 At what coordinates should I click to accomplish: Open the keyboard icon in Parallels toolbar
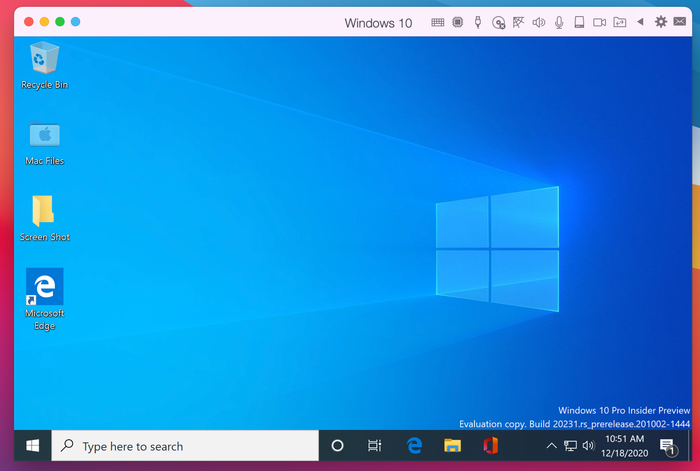[x=438, y=22]
